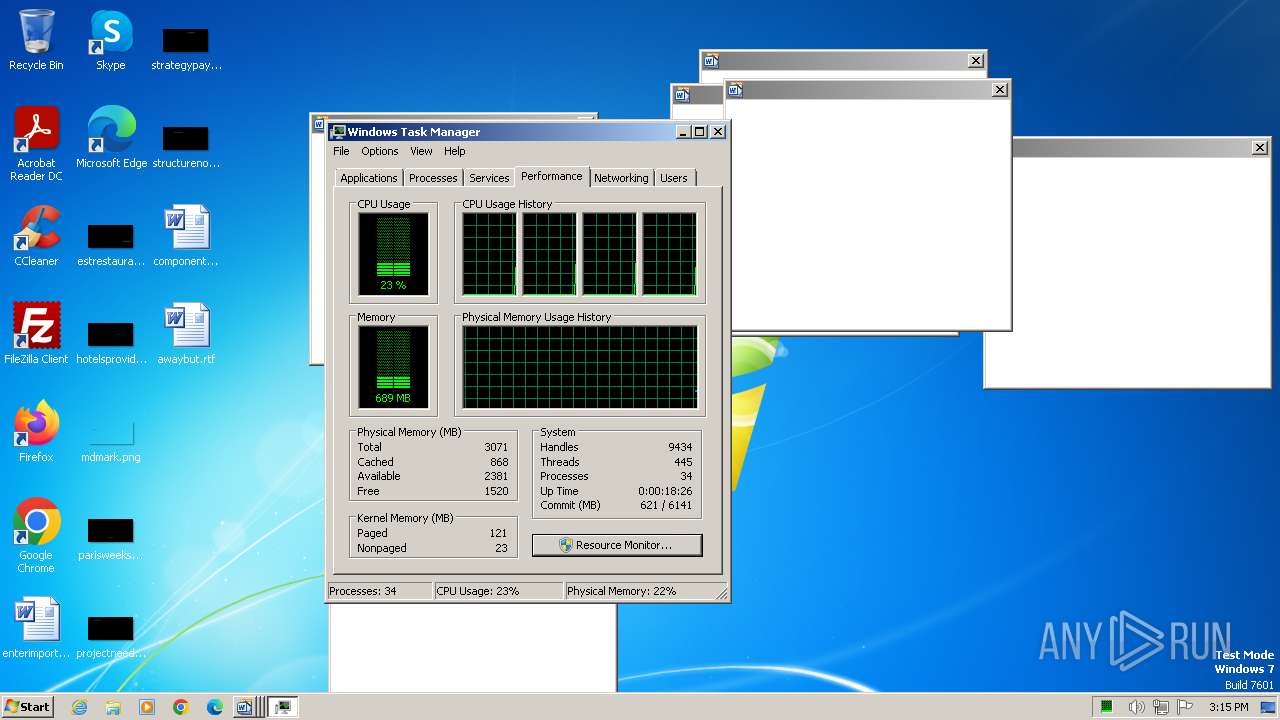This screenshot has height=720, width=1280.
Task: Select the enterimport Word document icon
Action: click(x=36, y=628)
